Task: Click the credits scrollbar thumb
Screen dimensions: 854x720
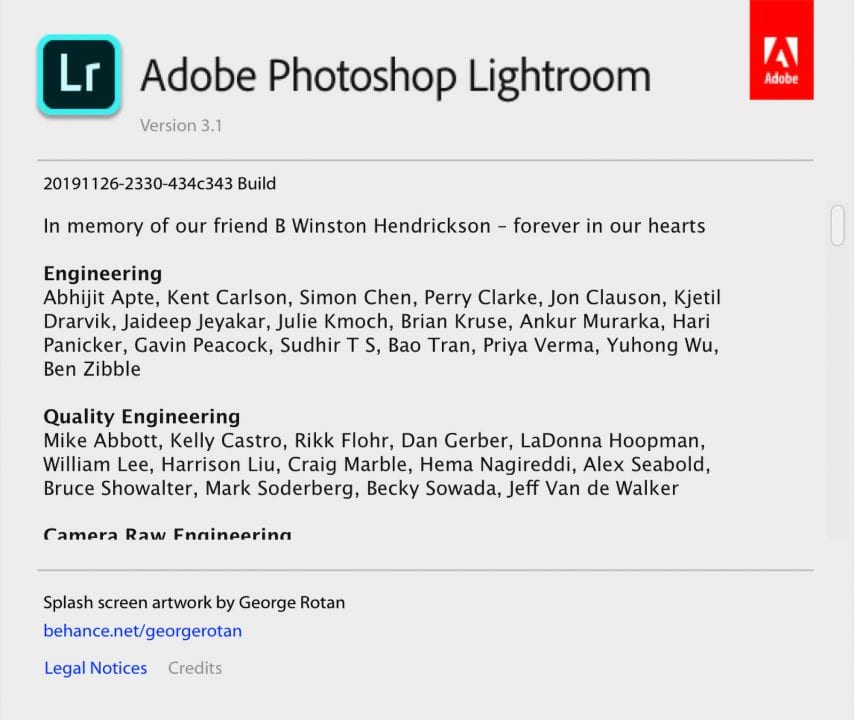Action: pos(837,225)
